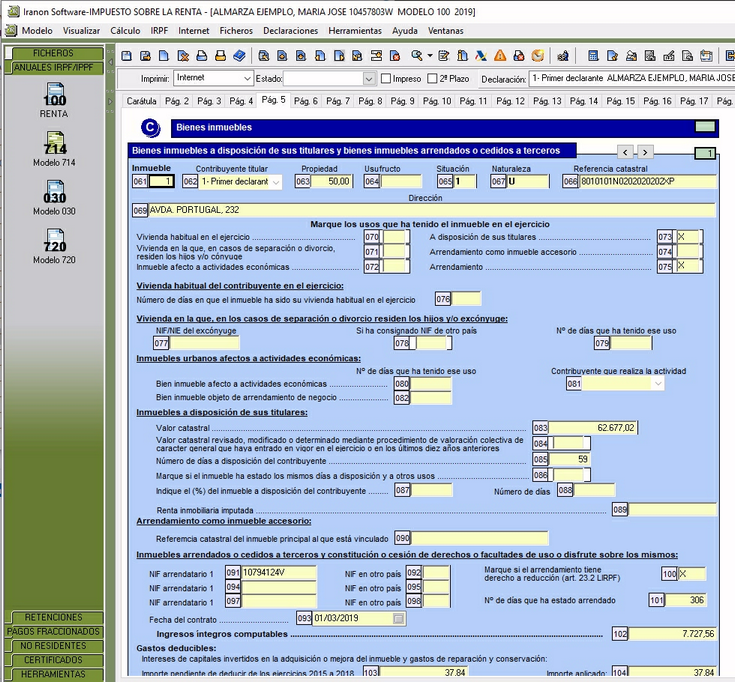Click the blue circular C section icon
The width and height of the screenshot is (735, 682).
click(150, 127)
